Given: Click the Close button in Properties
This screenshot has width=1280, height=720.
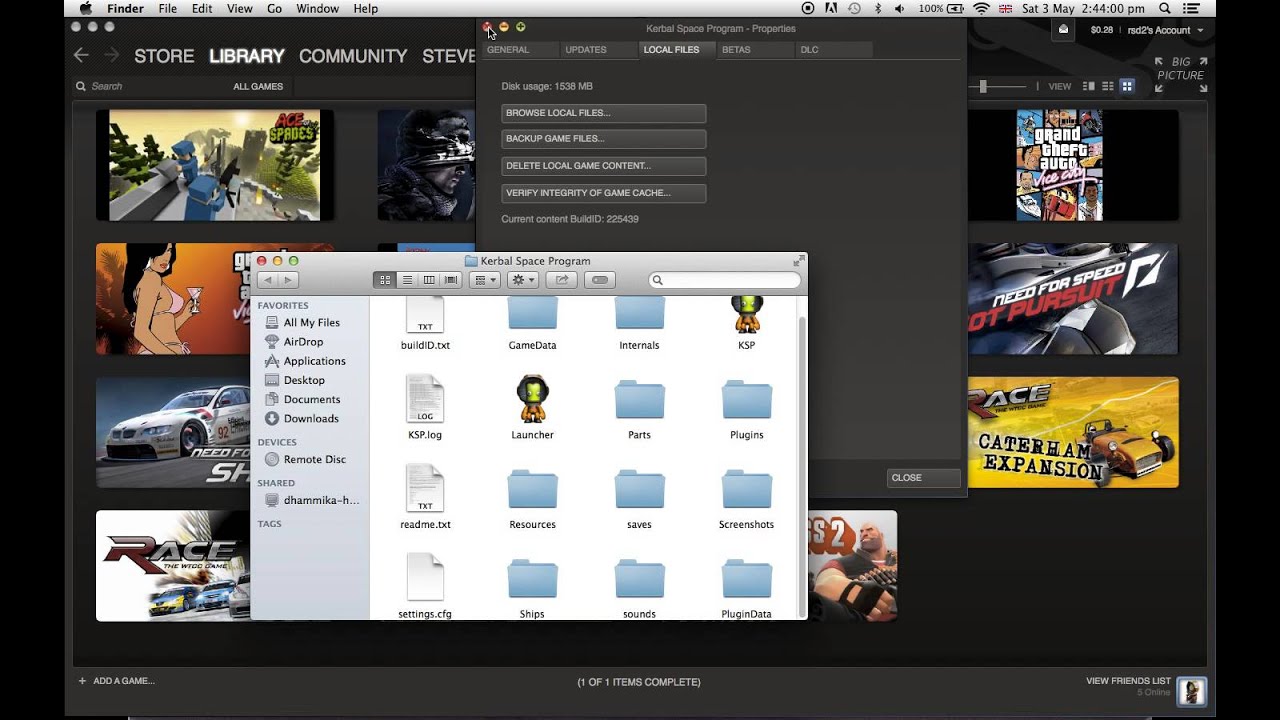Looking at the screenshot, I should 923,478.
